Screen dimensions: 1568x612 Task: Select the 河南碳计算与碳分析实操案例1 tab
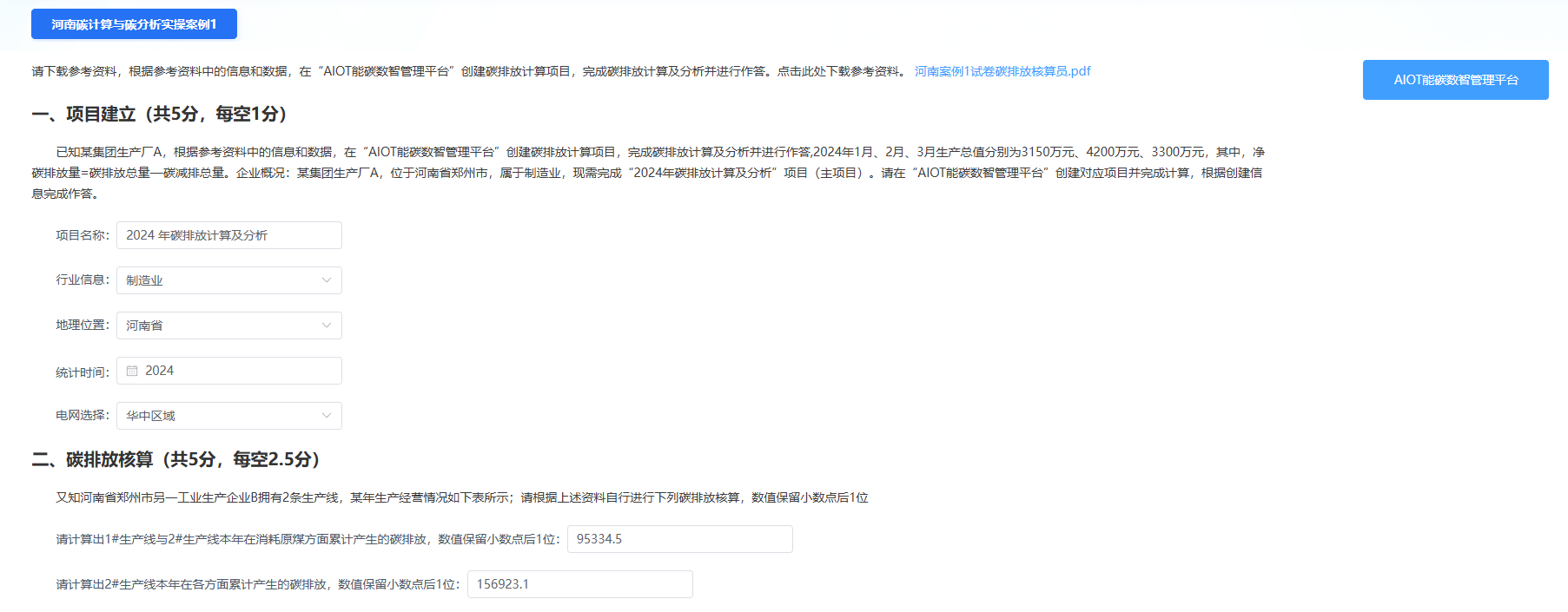[x=134, y=24]
